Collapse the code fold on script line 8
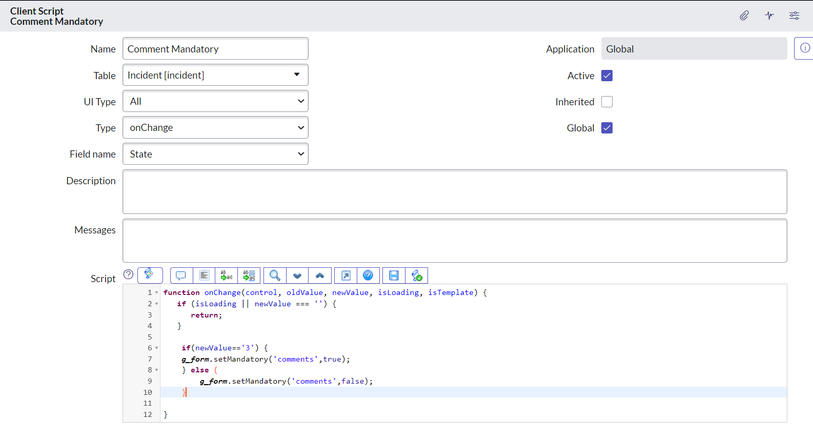Screen dimensions: 813x431 click(x=157, y=370)
